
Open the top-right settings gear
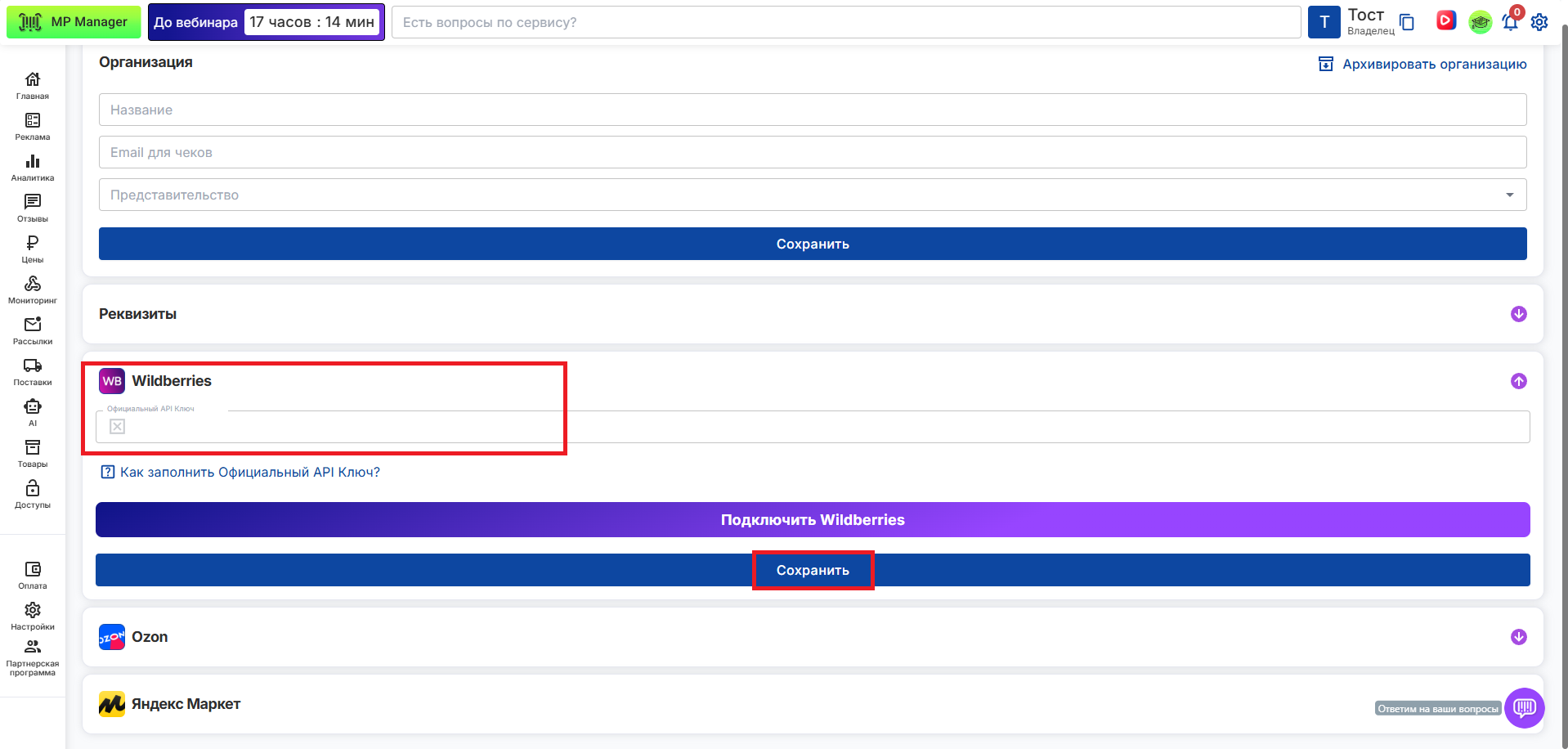[1539, 22]
